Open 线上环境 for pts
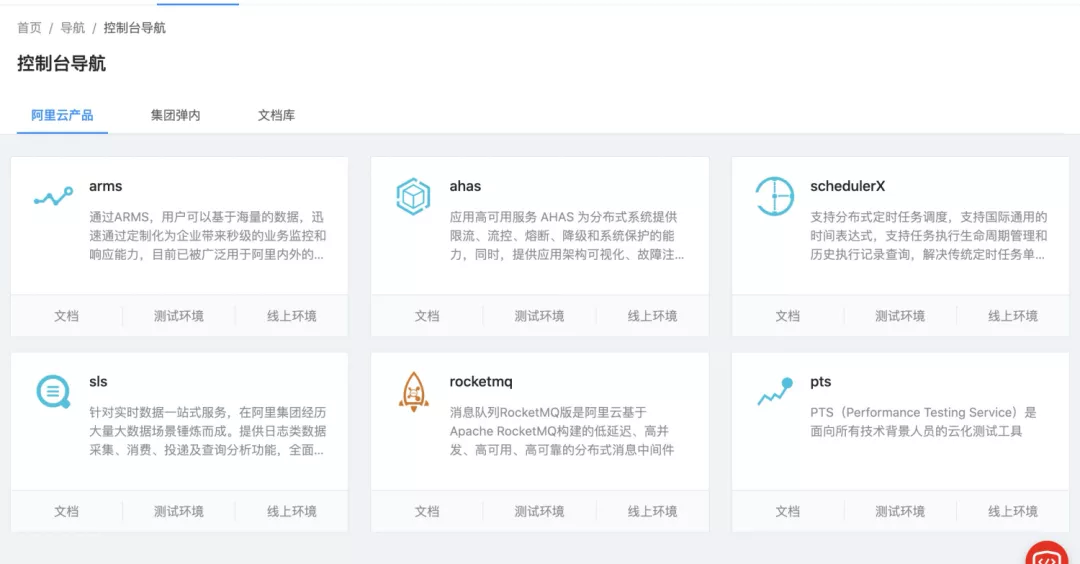The width and height of the screenshot is (1080, 564). pos(1012,512)
